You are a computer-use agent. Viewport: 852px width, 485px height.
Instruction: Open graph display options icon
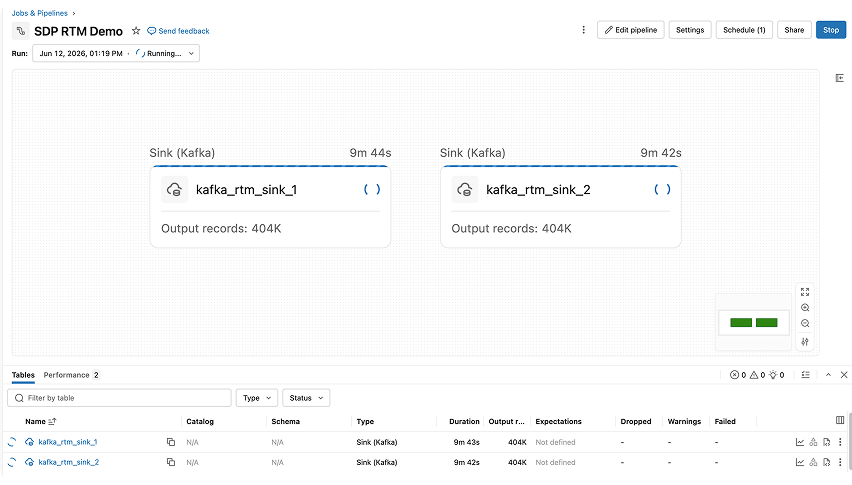click(x=805, y=342)
